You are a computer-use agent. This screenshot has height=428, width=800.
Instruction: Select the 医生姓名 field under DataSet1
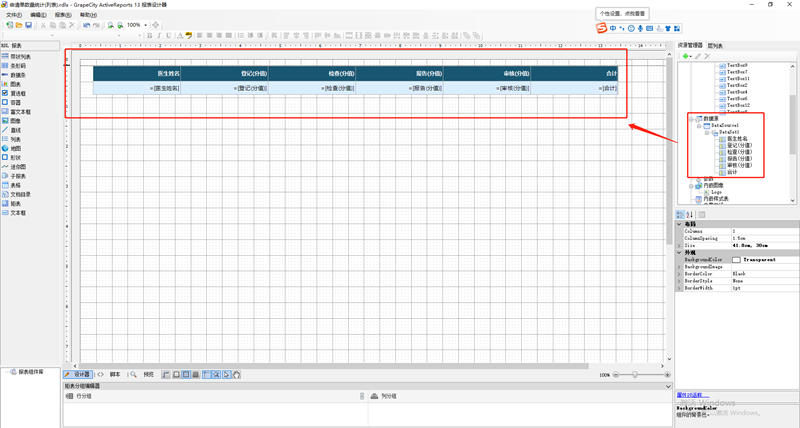tap(737, 138)
